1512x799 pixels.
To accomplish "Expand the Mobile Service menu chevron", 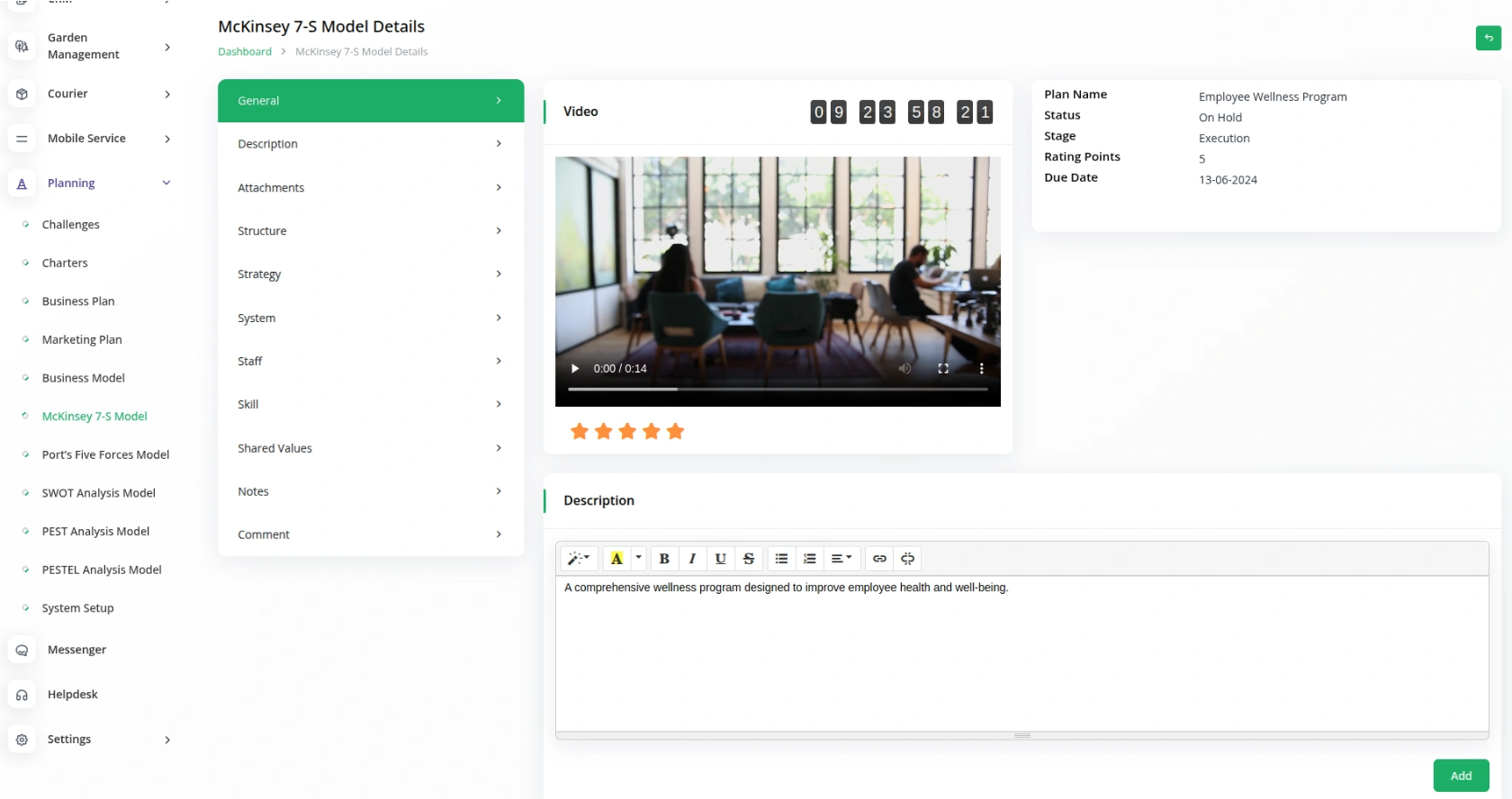I will pyautogui.click(x=167, y=139).
